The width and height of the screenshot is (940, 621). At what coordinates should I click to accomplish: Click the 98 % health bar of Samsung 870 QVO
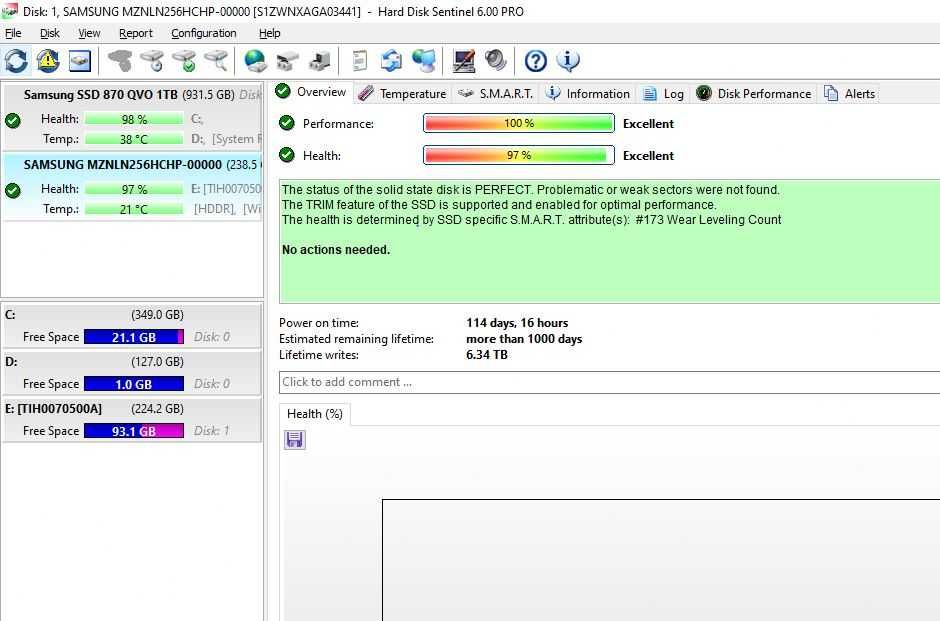pos(134,119)
